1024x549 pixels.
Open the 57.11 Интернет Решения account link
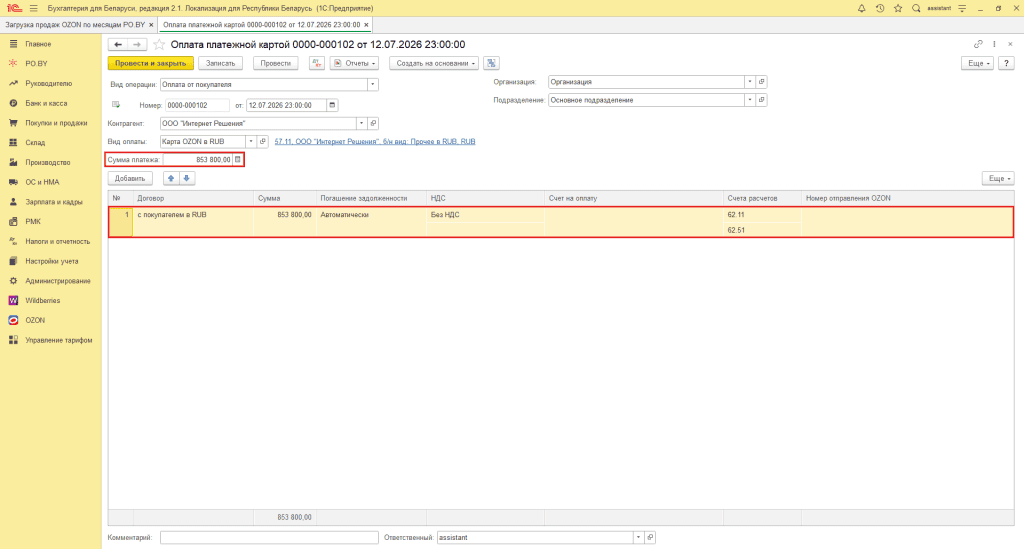tap(375, 142)
